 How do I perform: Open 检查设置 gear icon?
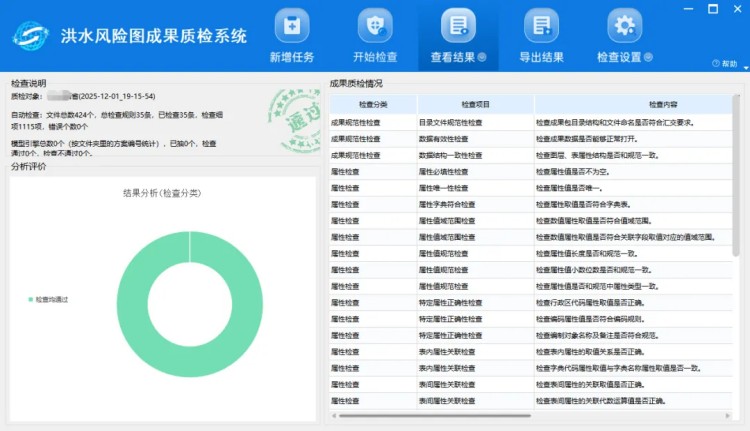tap(625, 25)
